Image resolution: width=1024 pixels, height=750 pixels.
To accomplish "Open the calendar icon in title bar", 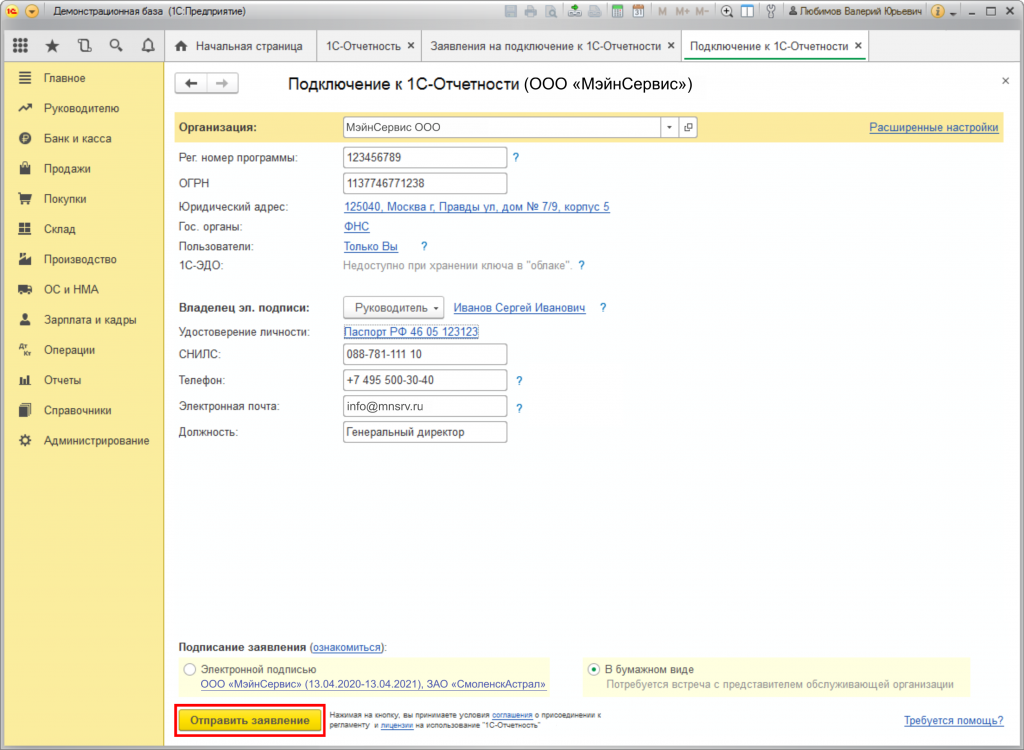I will [639, 12].
